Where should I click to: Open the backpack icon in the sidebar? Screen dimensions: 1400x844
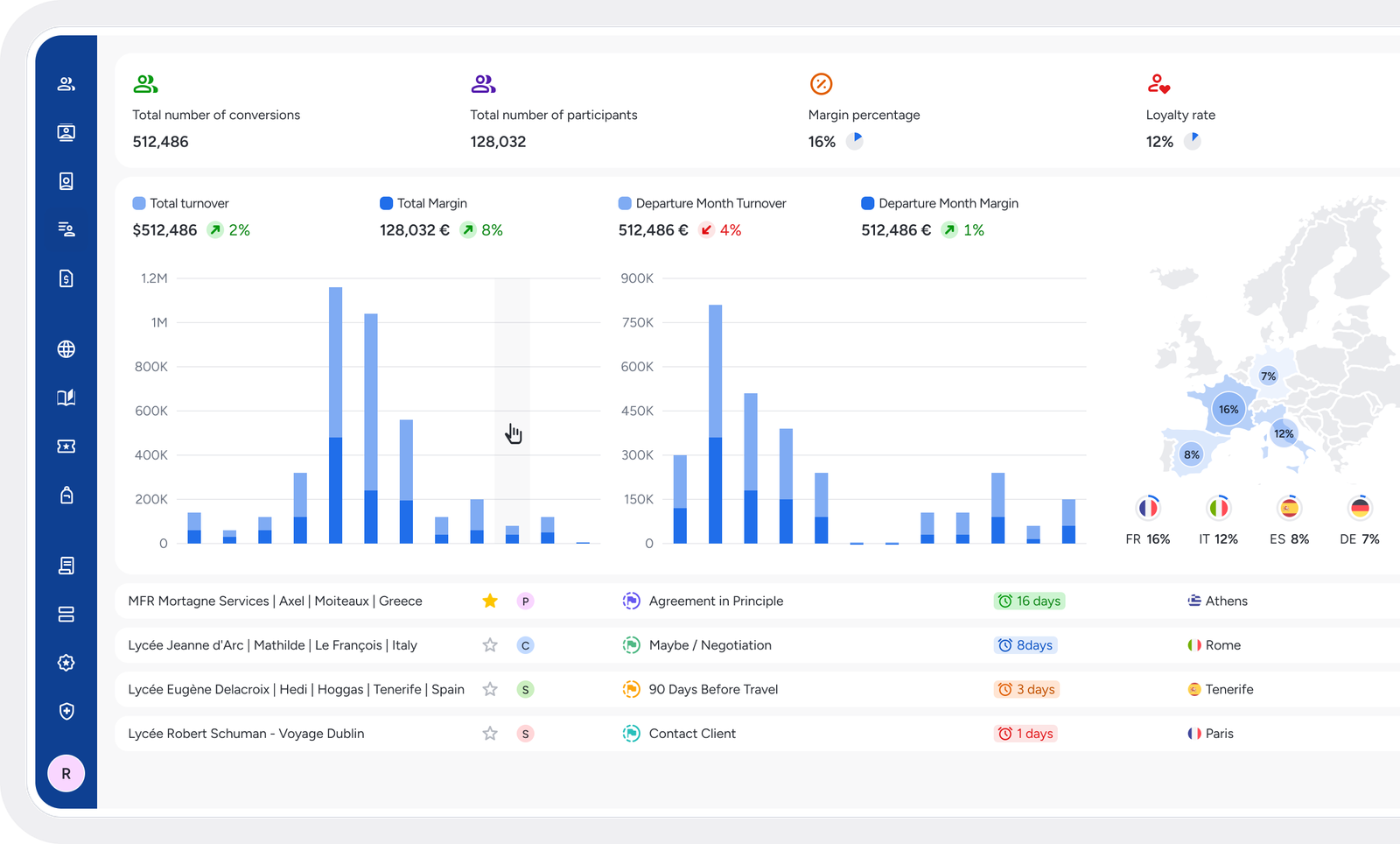pyautogui.click(x=66, y=496)
